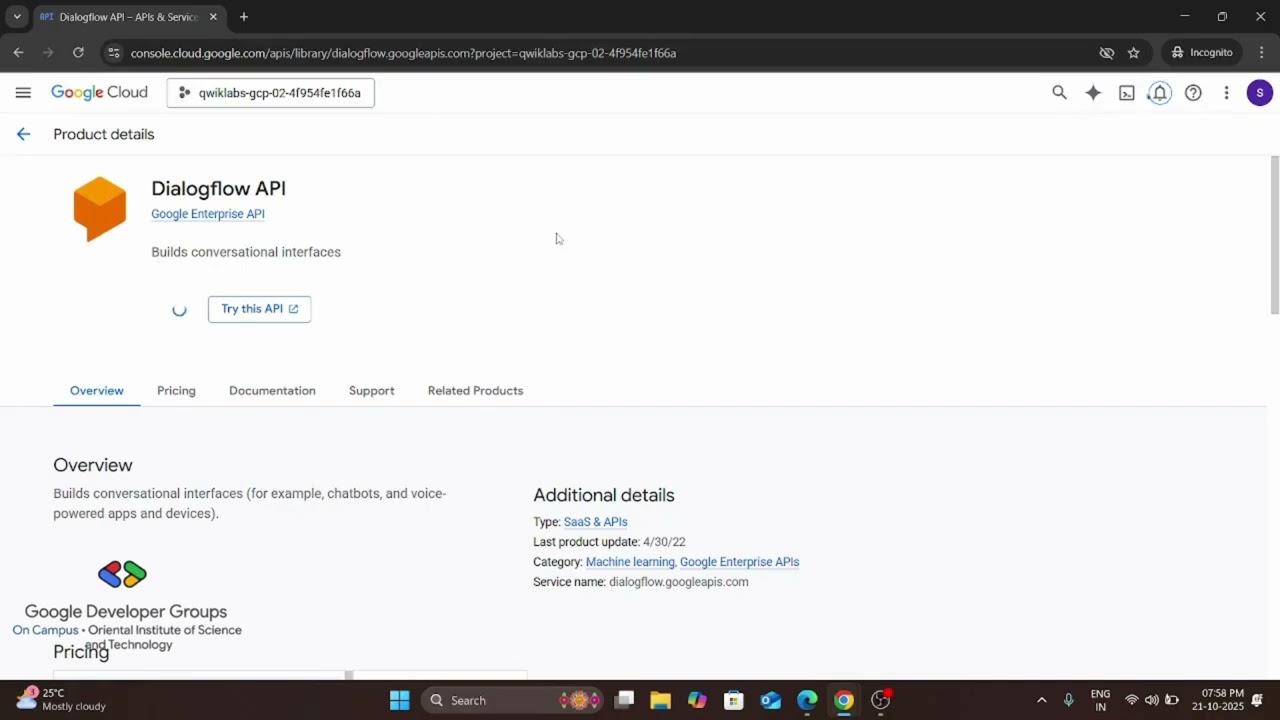
Task: Open the Chrome three-dot menu
Action: [x=1261, y=52]
